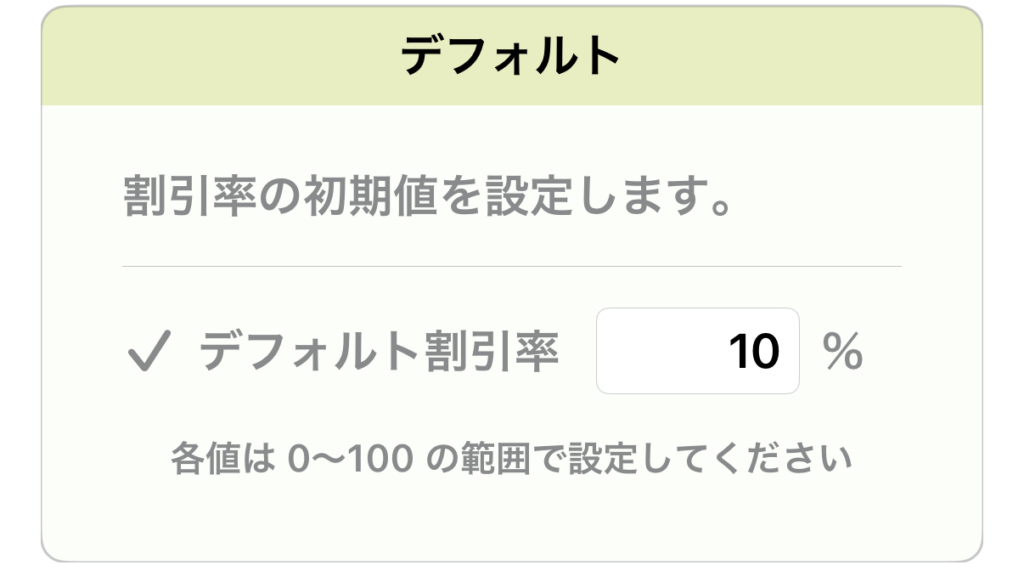Click the divider line under the description
Screen dimensions: 1024x582
(x=512, y=263)
